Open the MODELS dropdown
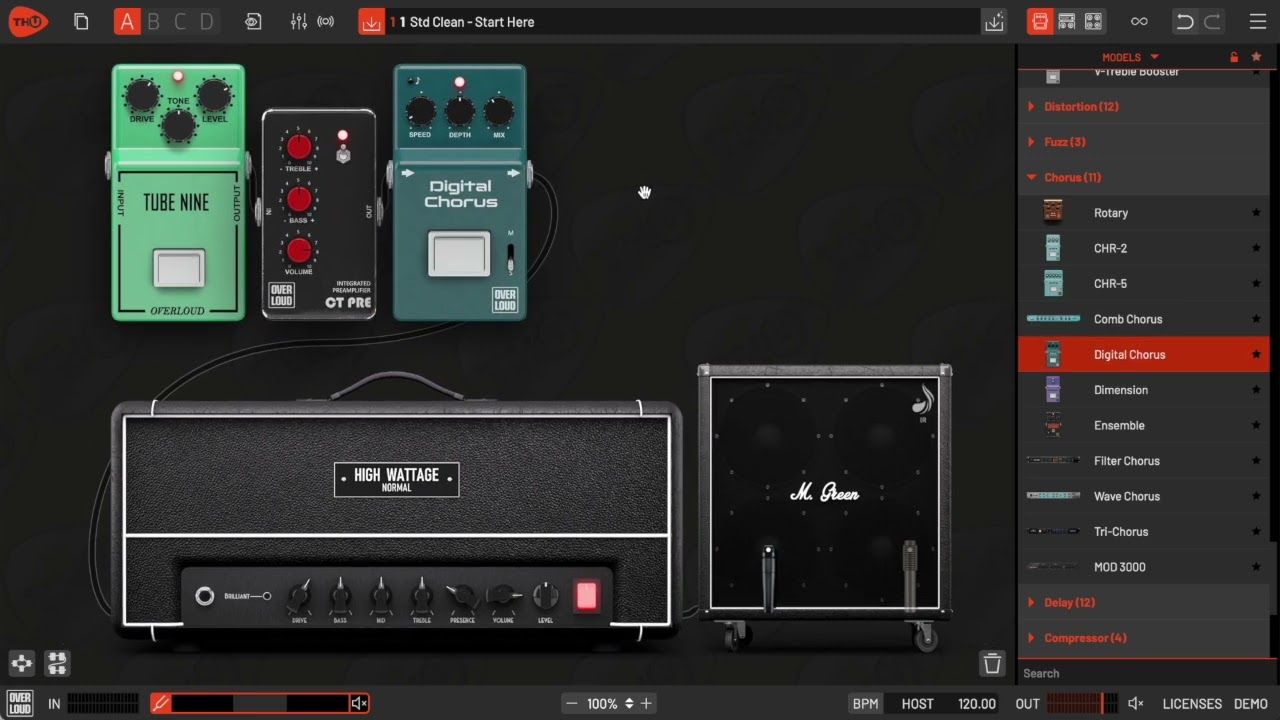1280x720 pixels. pyautogui.click(x=1130, y=58)
